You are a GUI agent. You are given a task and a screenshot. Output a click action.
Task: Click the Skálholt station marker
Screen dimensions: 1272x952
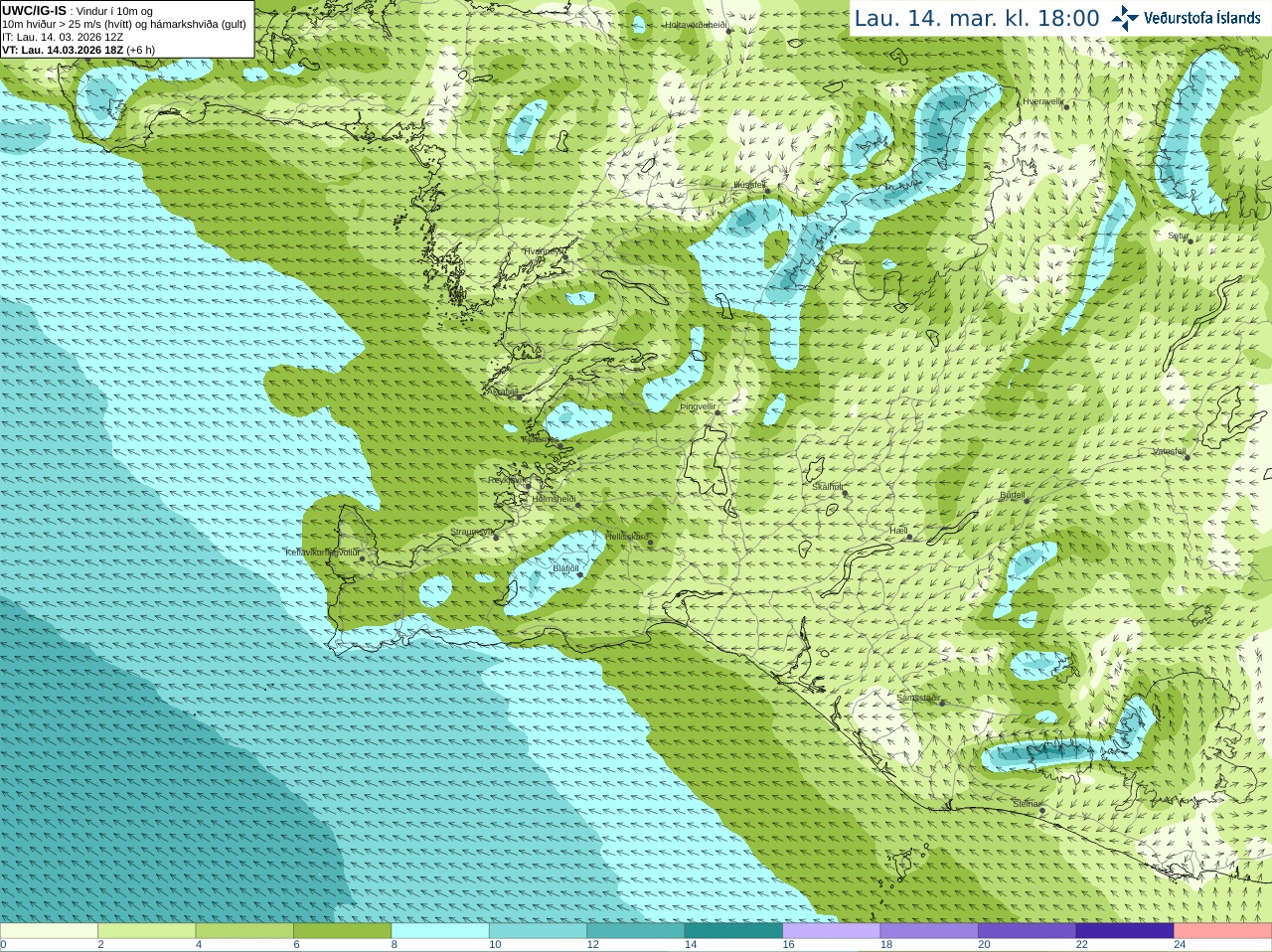point(845,493)
